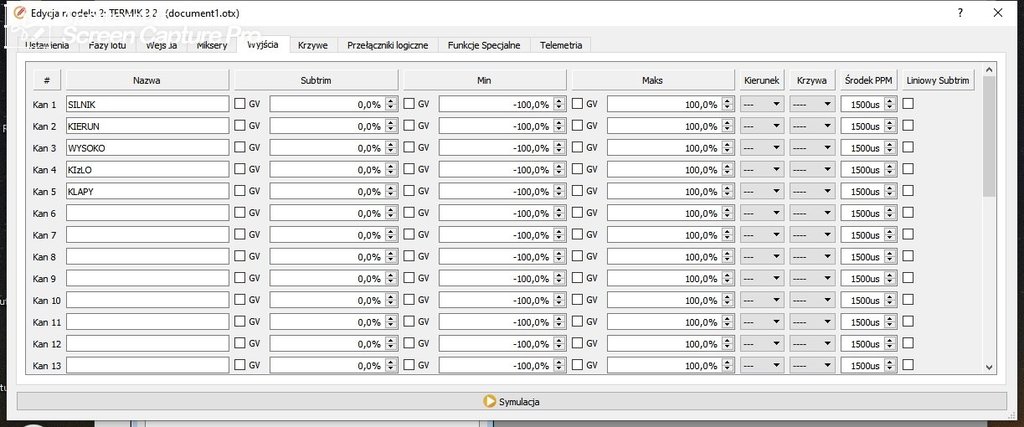The height and width of the screenshot is (427, 1024).
Task: Click the Symulacja button
Action: click(511, 401)
